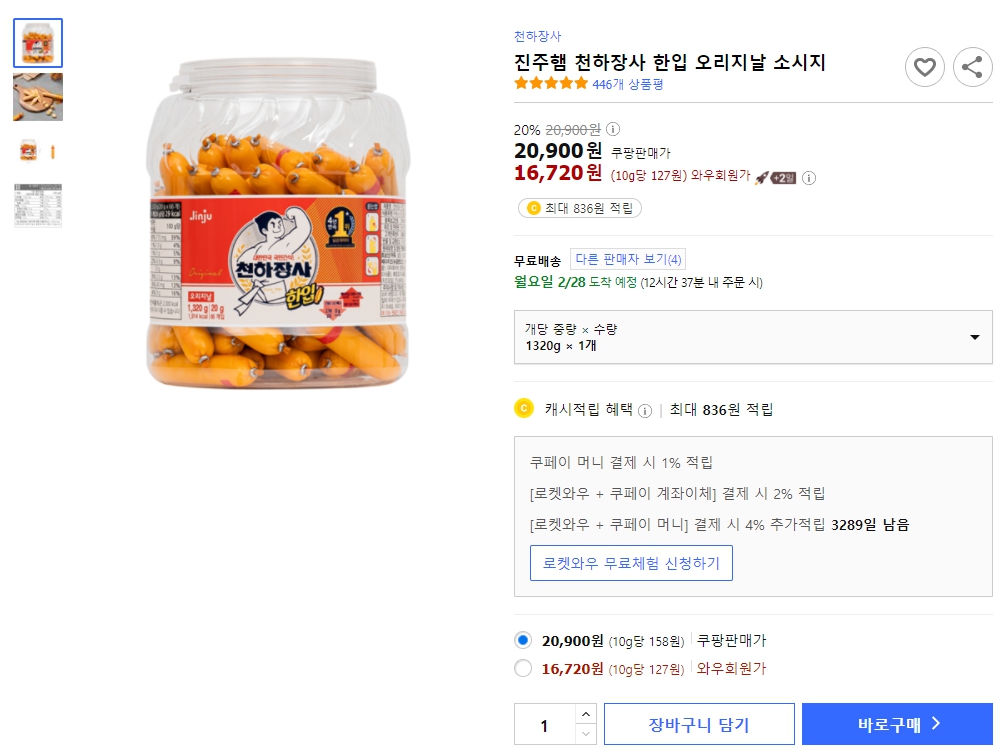The width and height of the screenshot is (1008, 752).
Task: Decrease quantity with the down arrow
Action: [x=585, y=733]
